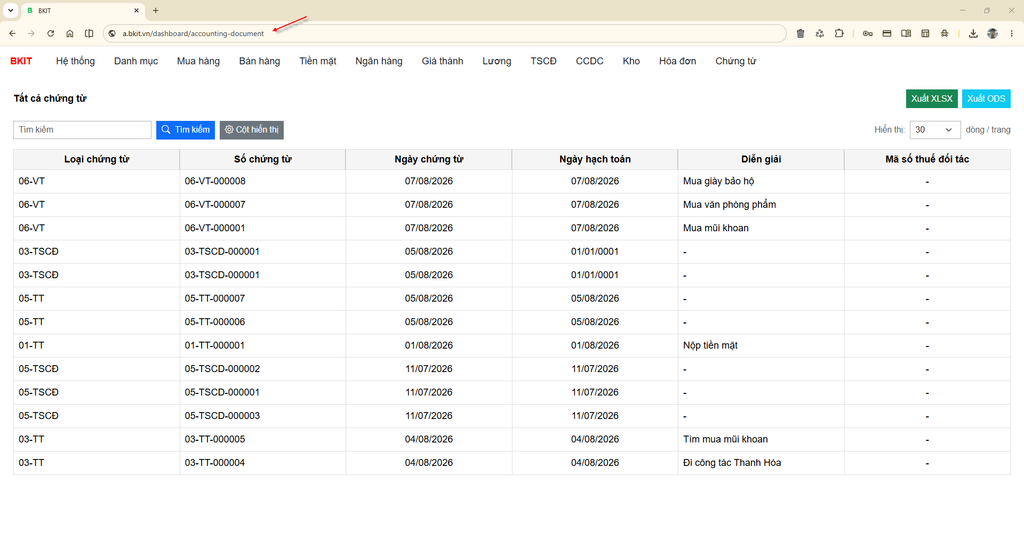The width and height of the screenshot is (1024, 550).
Task: Open the Chứng từ menu
Action: point(735,61)
